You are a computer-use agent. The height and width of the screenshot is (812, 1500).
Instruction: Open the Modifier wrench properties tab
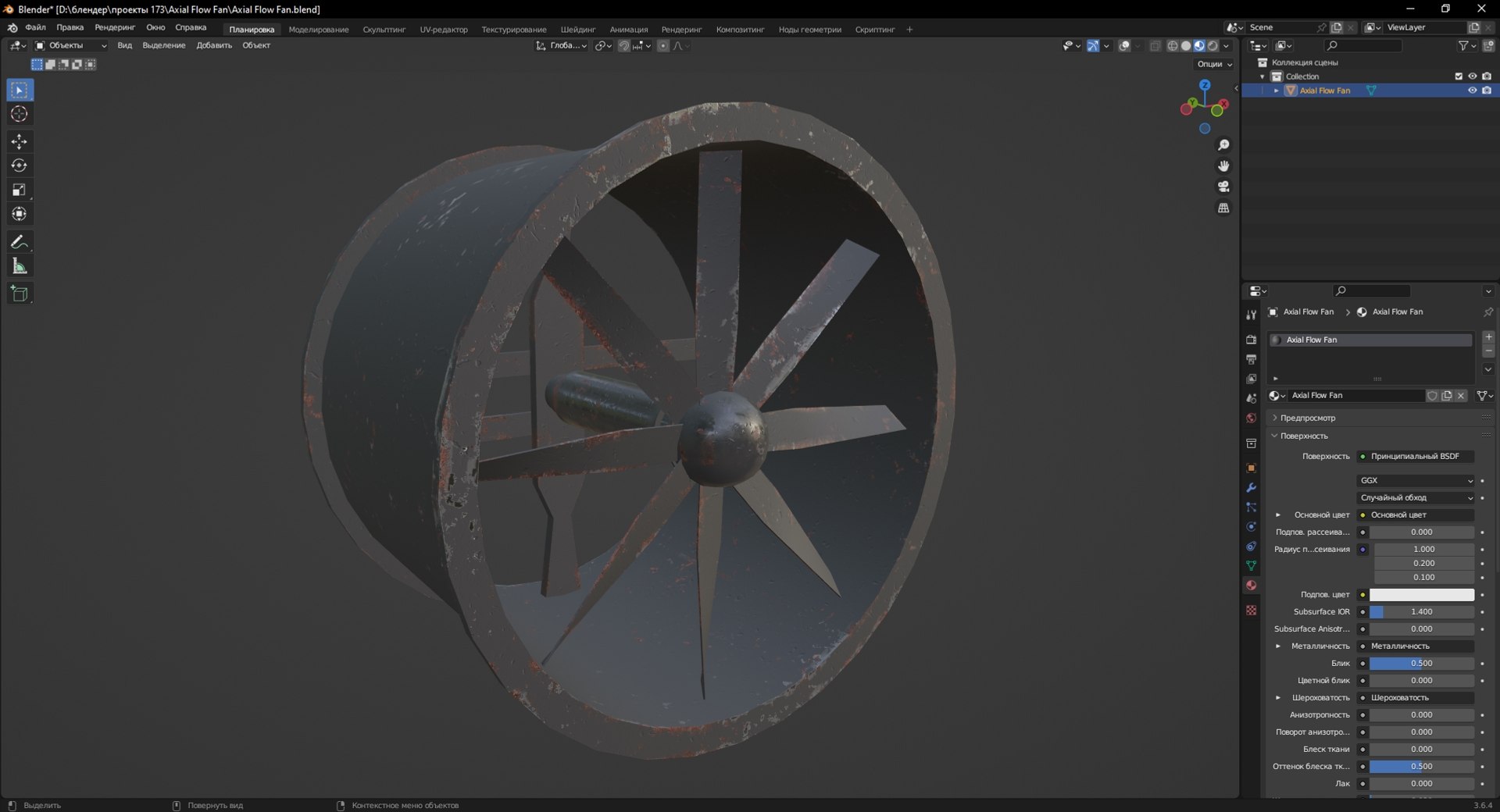(1251, 488)
